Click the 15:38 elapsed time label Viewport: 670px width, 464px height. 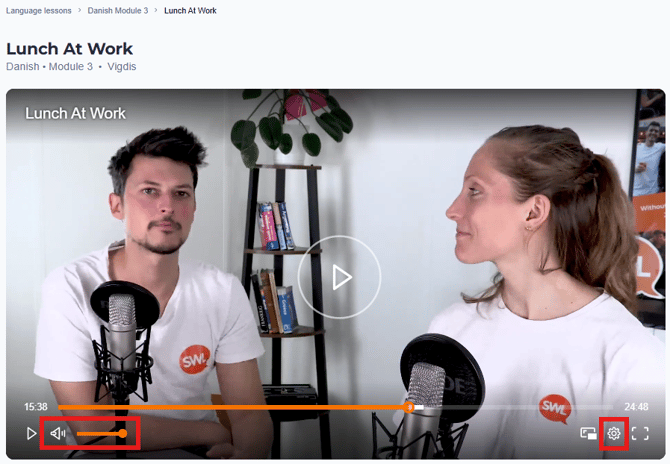pyautogui.click(x=36, y=407)
